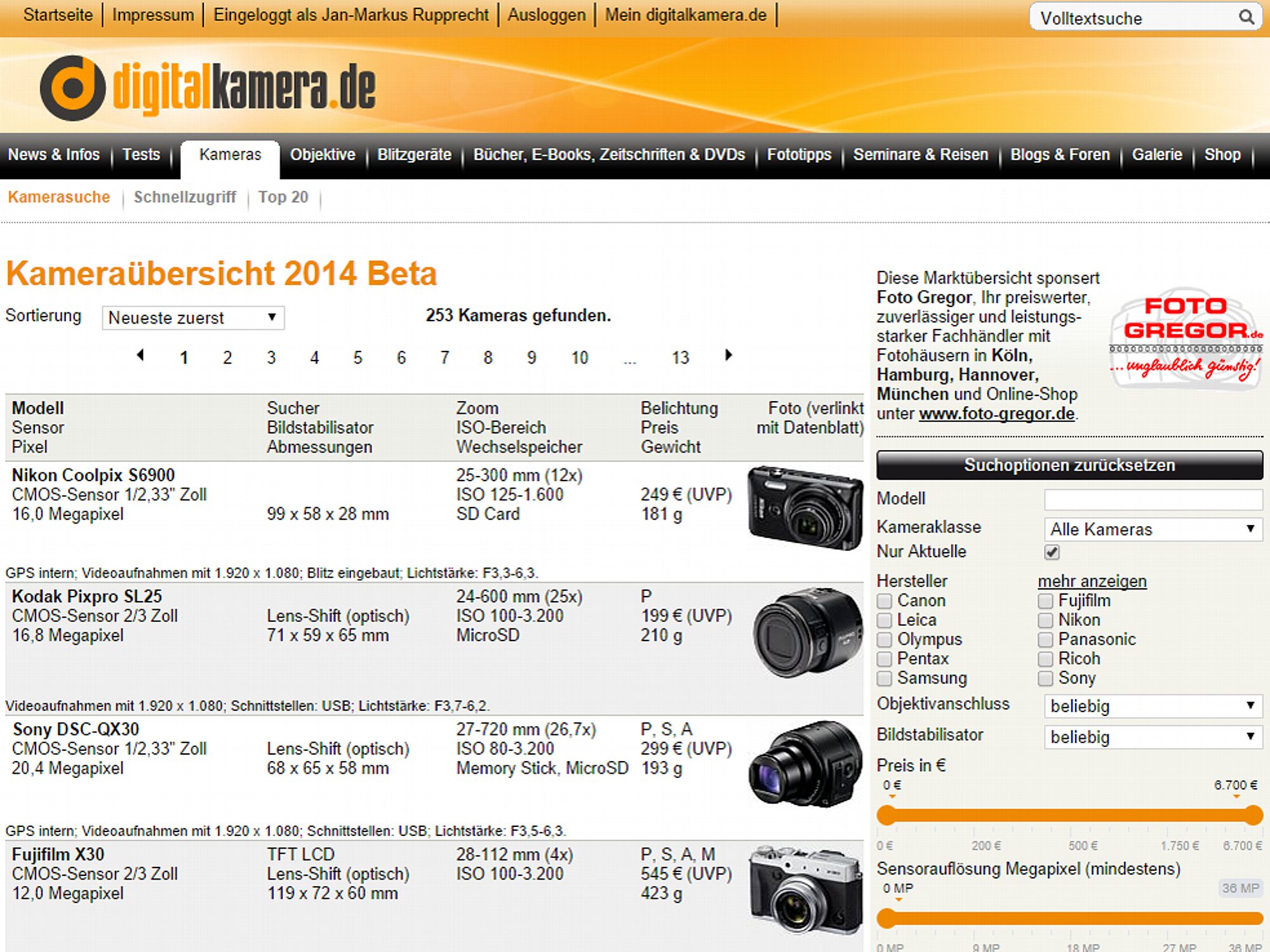Select the Schnellzugriff sub-tab
The width and height of the screenshot is (1270, 952).
(185, 197)
